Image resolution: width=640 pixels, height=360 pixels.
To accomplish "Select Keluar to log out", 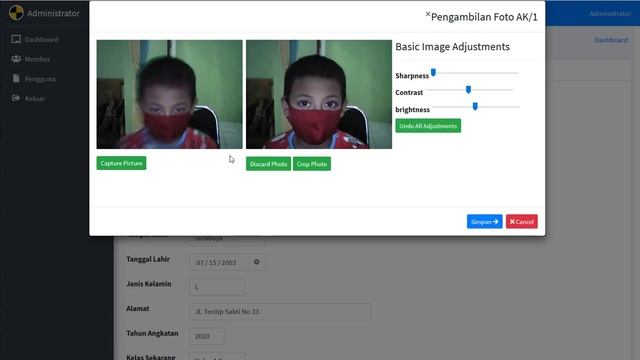I will [x=34, y=98].
